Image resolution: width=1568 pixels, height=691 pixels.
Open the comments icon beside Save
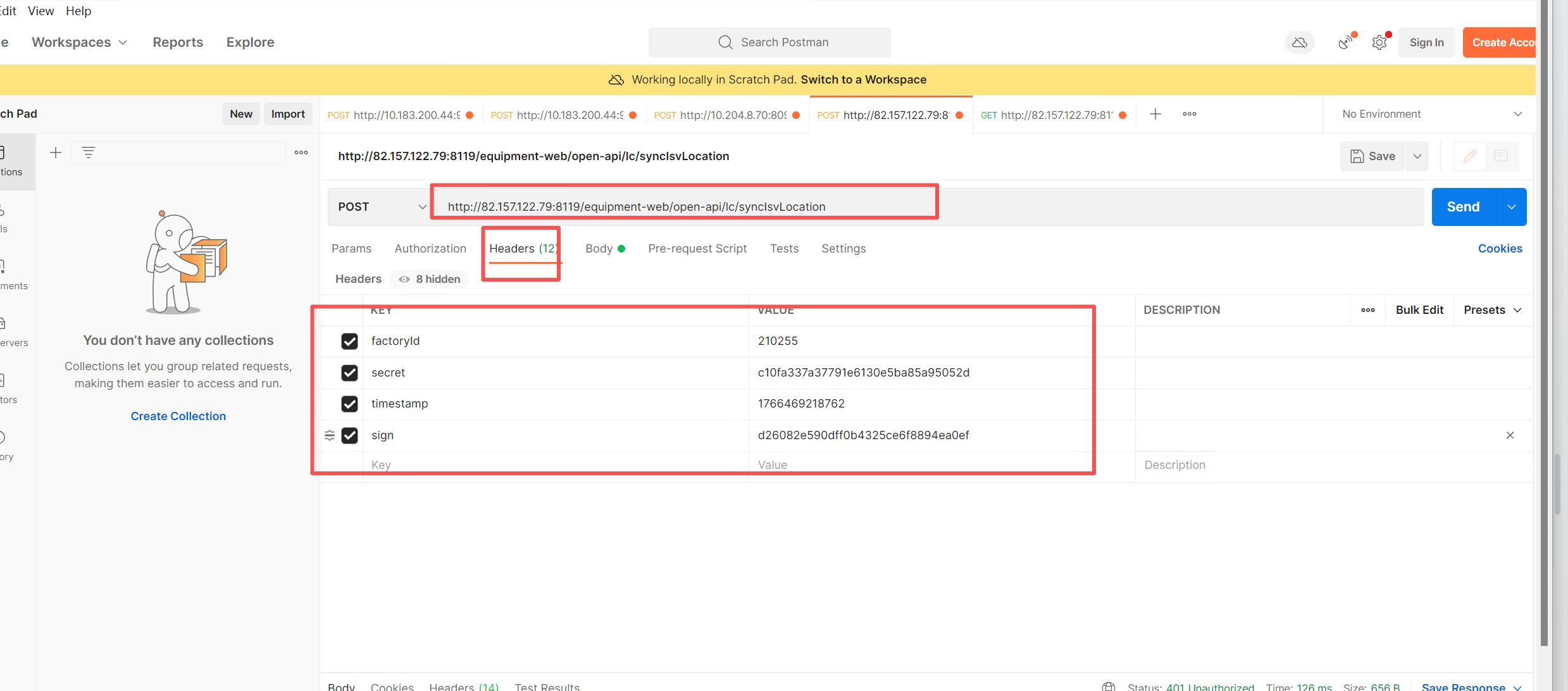tap(1500, 156)
